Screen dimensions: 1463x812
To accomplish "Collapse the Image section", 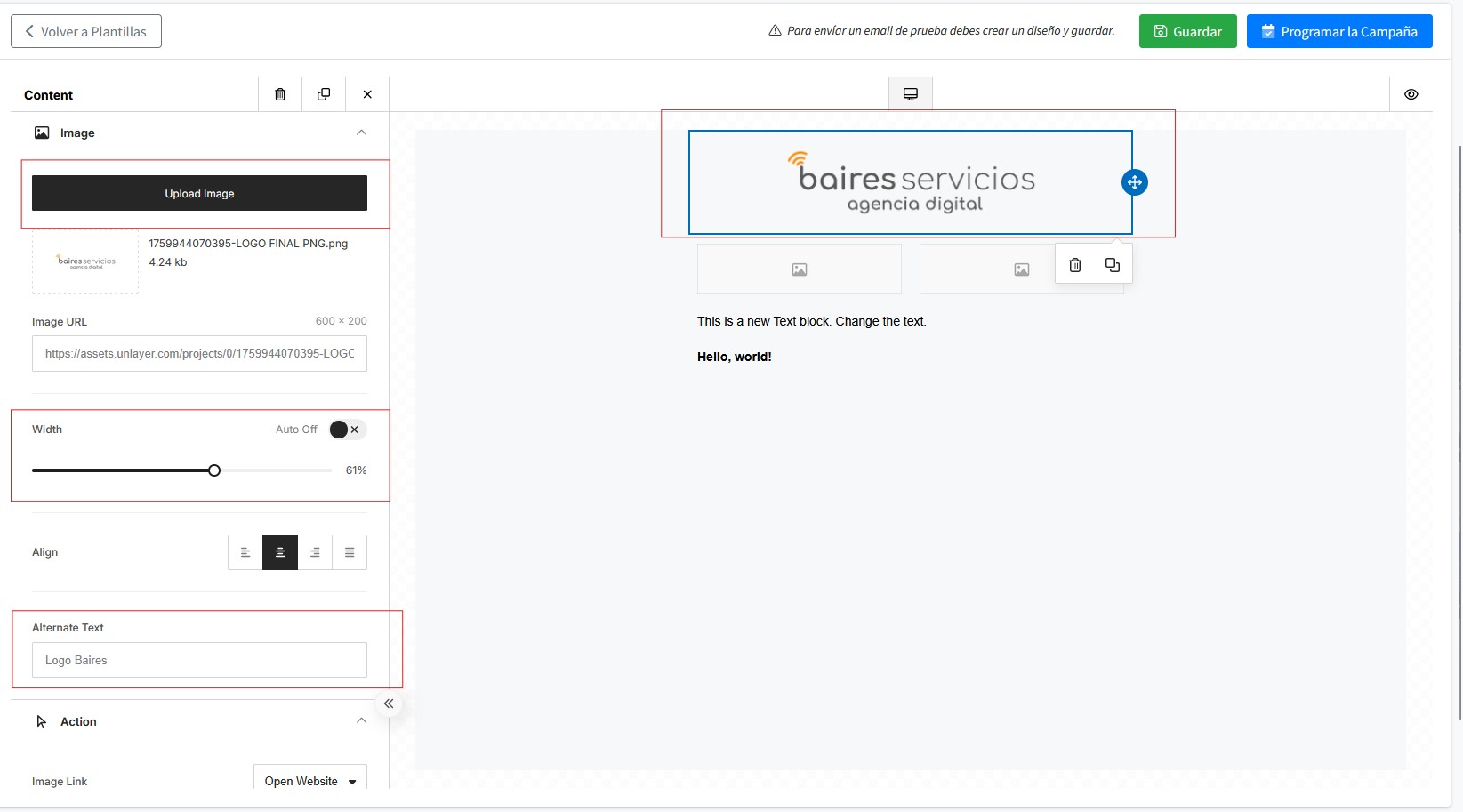I will coord(361,133).
